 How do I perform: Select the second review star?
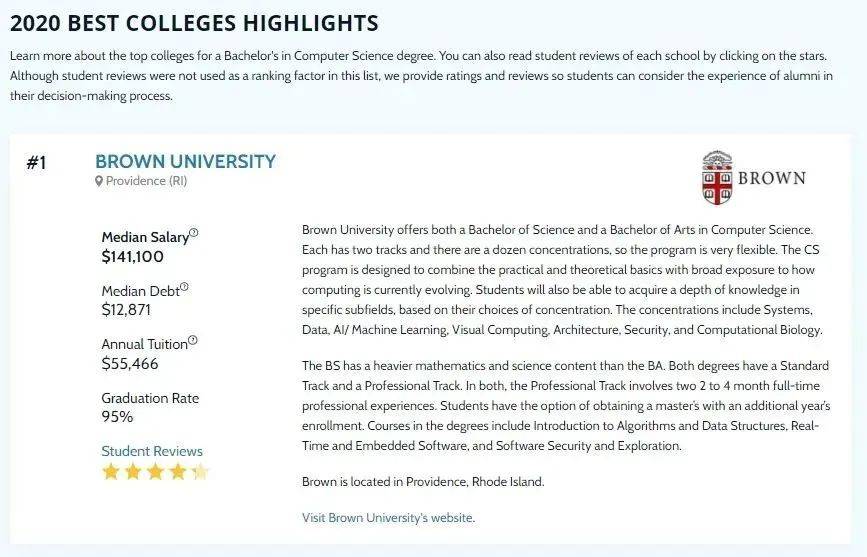(x=133, y=471)
